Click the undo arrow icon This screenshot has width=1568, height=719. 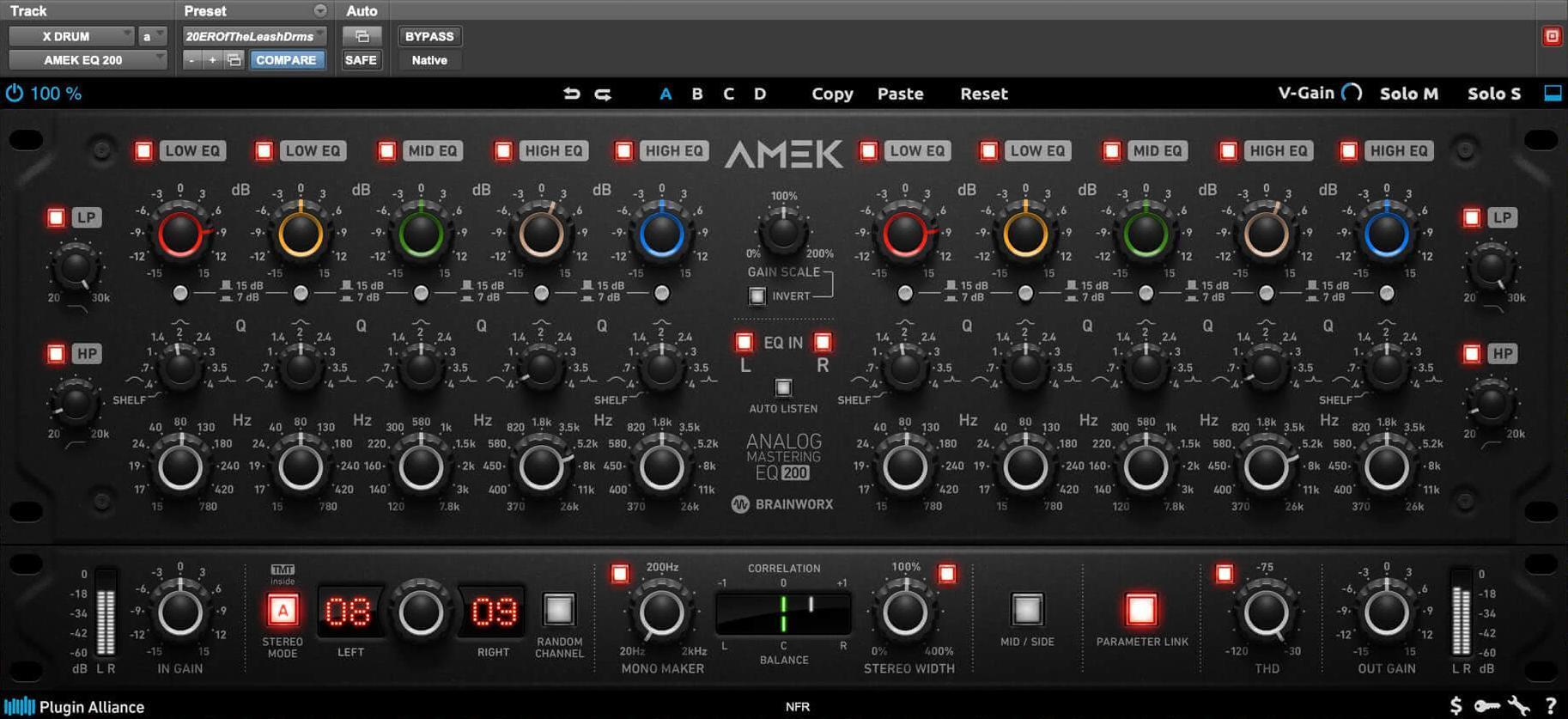(x=571, y=94)
